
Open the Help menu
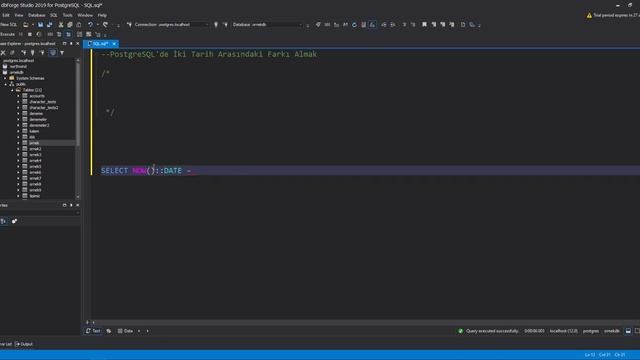pyautogui.click(x=102, y=15)
